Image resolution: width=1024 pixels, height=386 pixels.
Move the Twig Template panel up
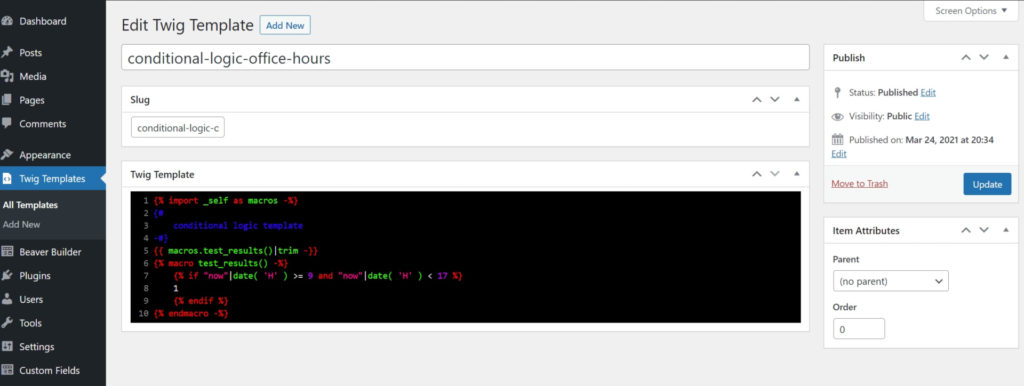(x=756, y=174)
